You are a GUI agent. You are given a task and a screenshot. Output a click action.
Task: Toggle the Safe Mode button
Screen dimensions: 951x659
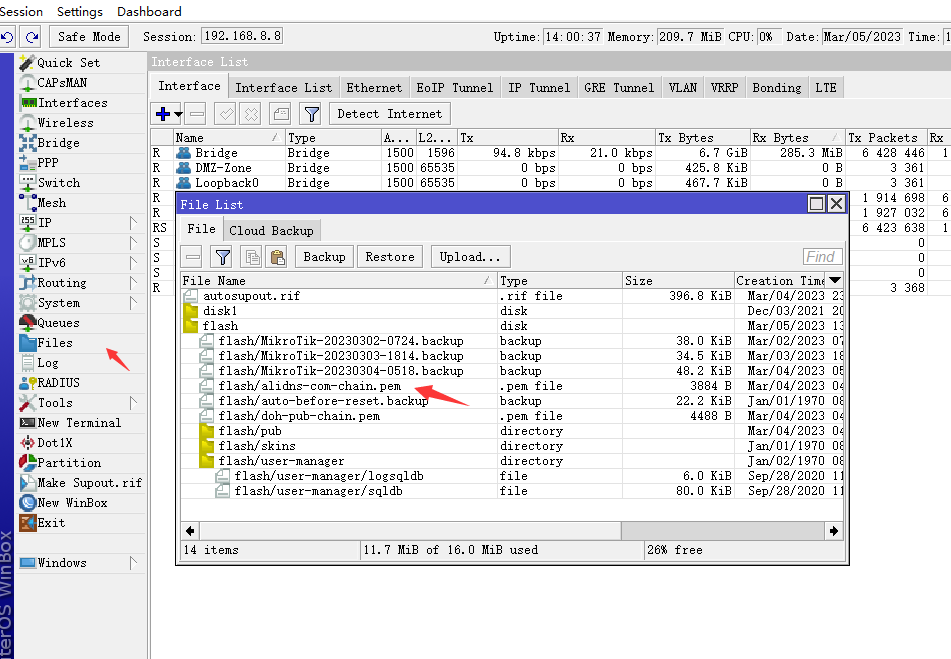(89, 37)
